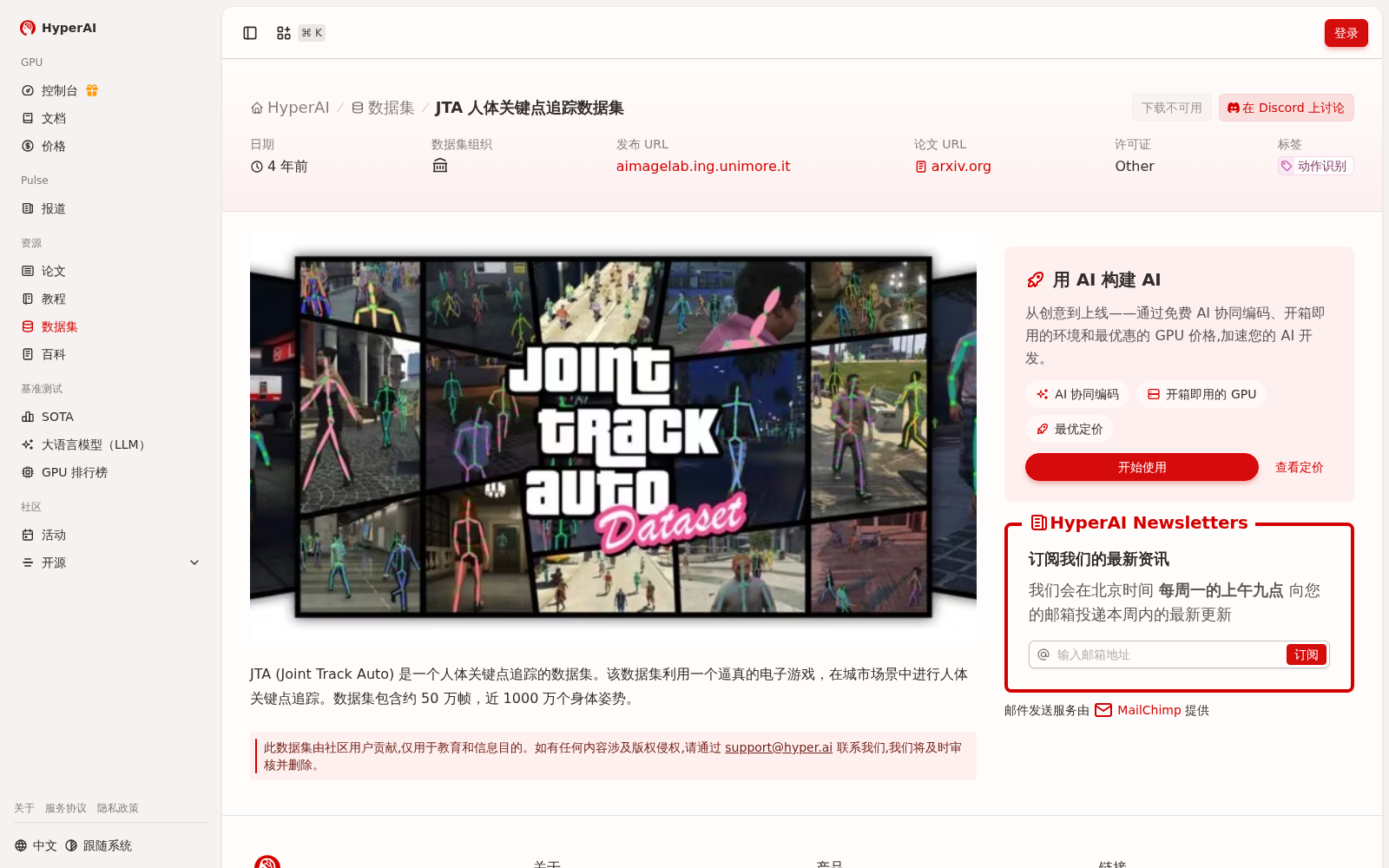The height and width of the screenshot is (868, 1389).
Task: Open the 中文 language selector
Action: click(36, 845)
